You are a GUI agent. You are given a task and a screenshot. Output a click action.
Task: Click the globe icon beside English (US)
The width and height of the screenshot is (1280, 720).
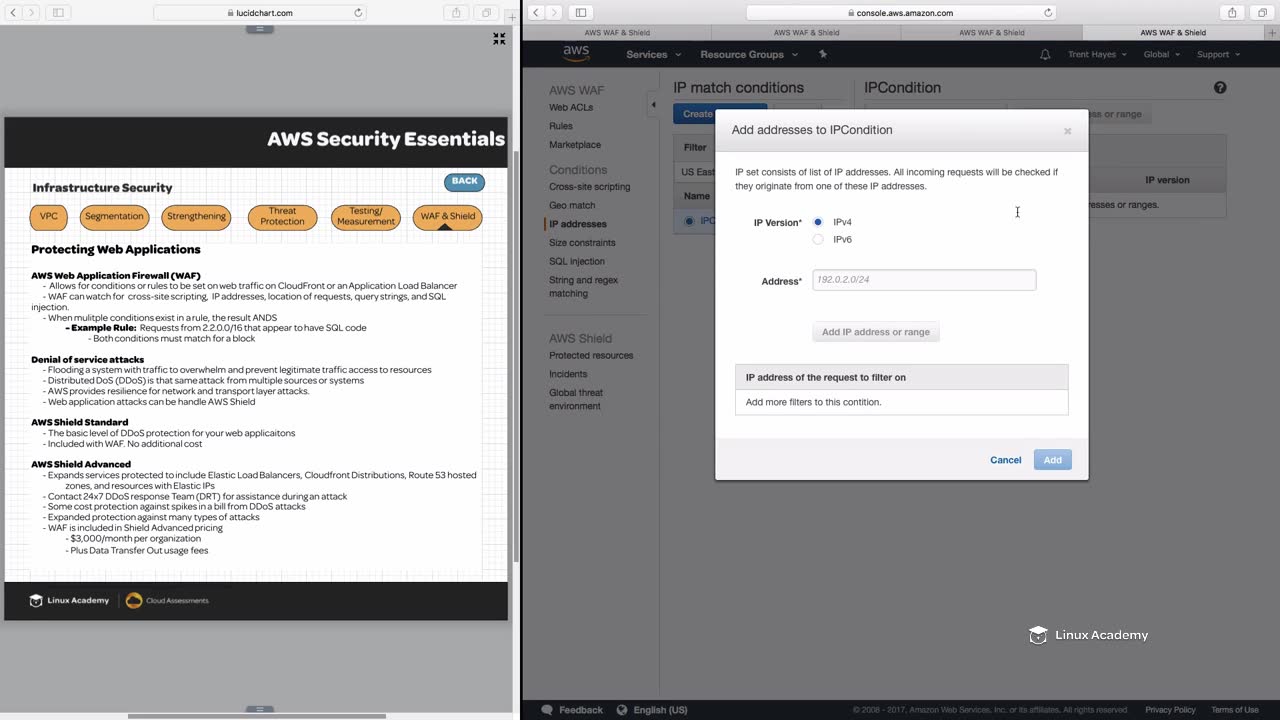pos(622,710)
